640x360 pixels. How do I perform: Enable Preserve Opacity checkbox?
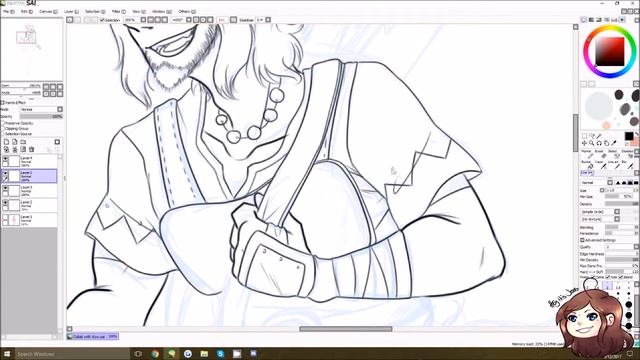[3, 123]
